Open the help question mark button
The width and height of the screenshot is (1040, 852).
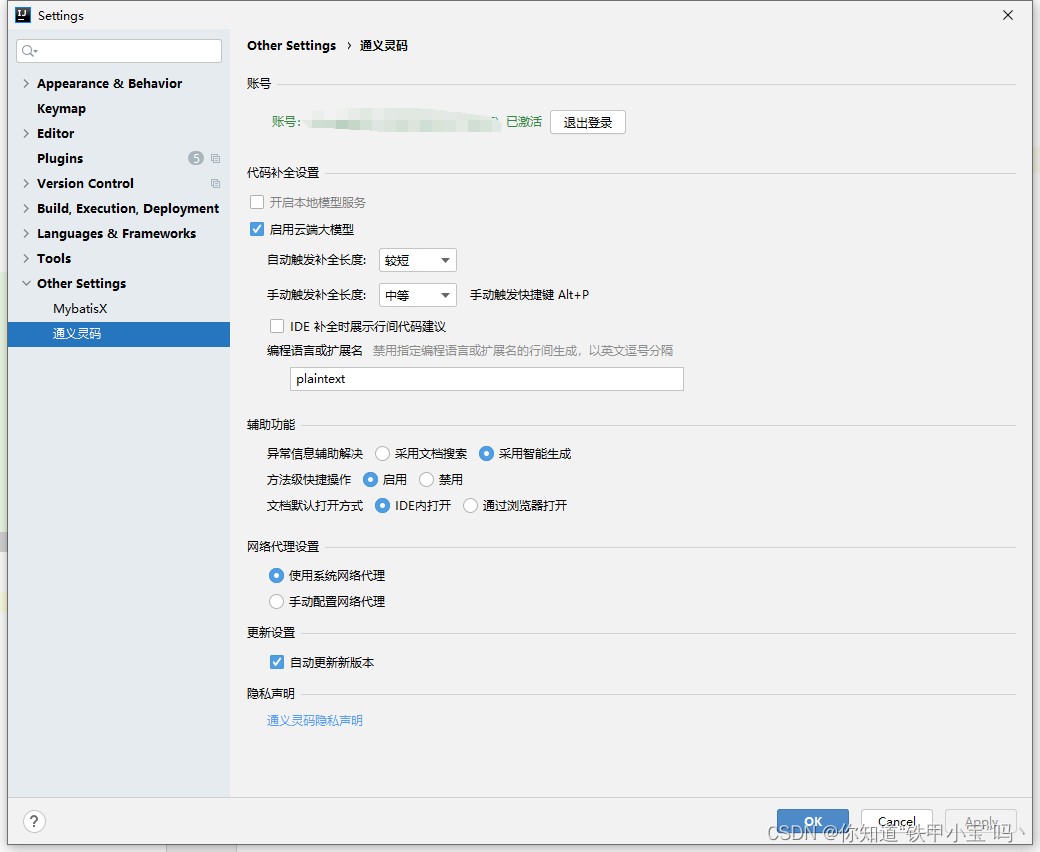34,822
